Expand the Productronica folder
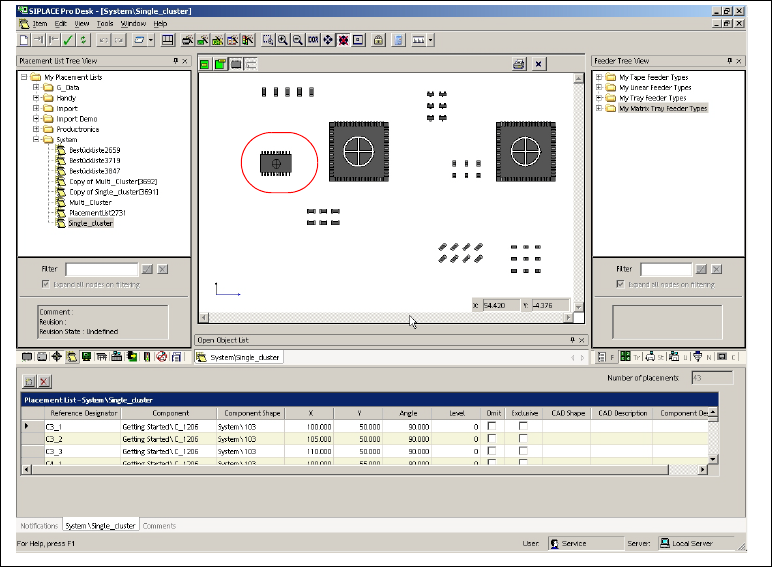Screen dimensions: 772x567 36,129
